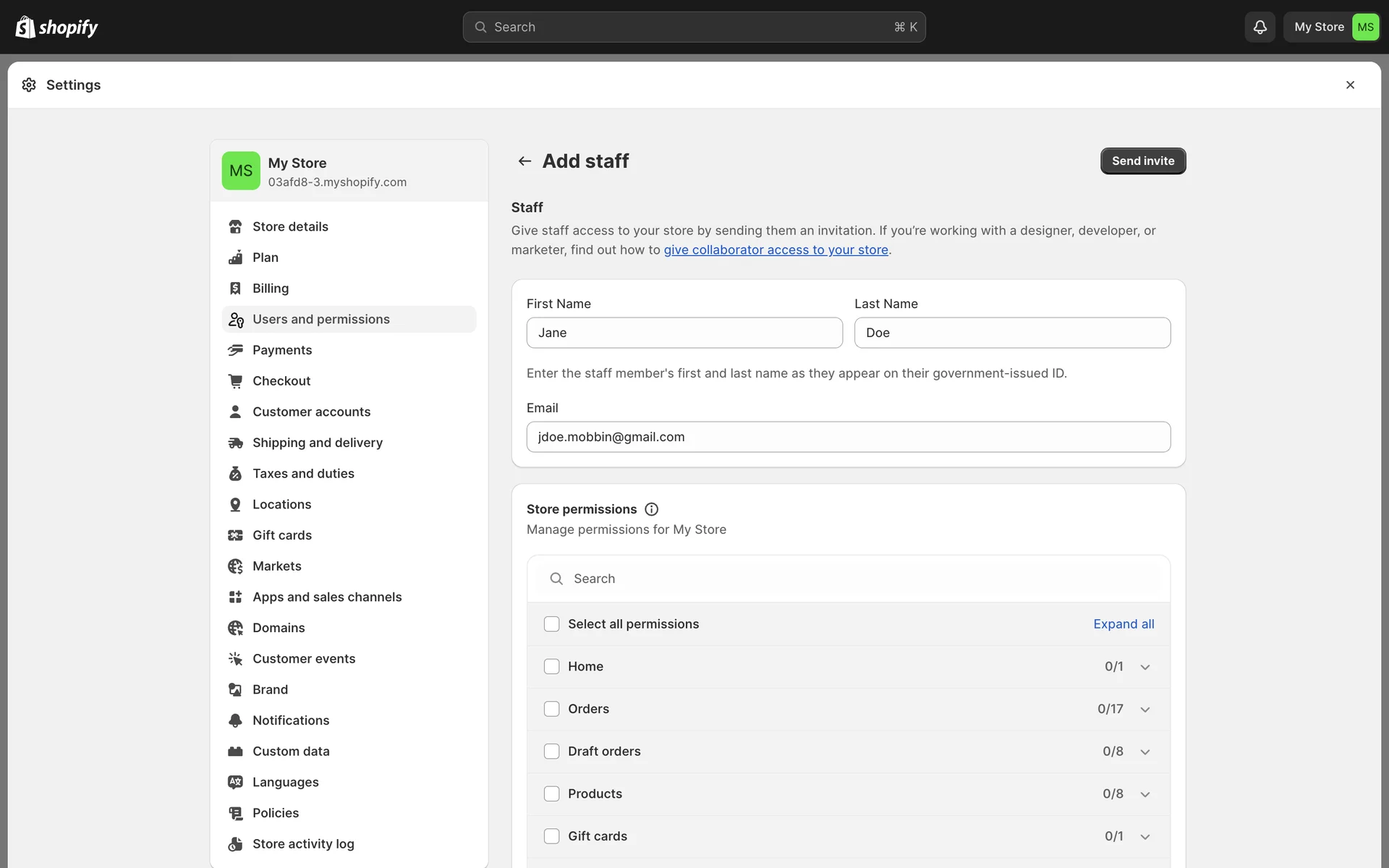Expand the Gift cards permission row chevron
The width and height of the screenshot is (1389, 868).
pos(1145,837)
